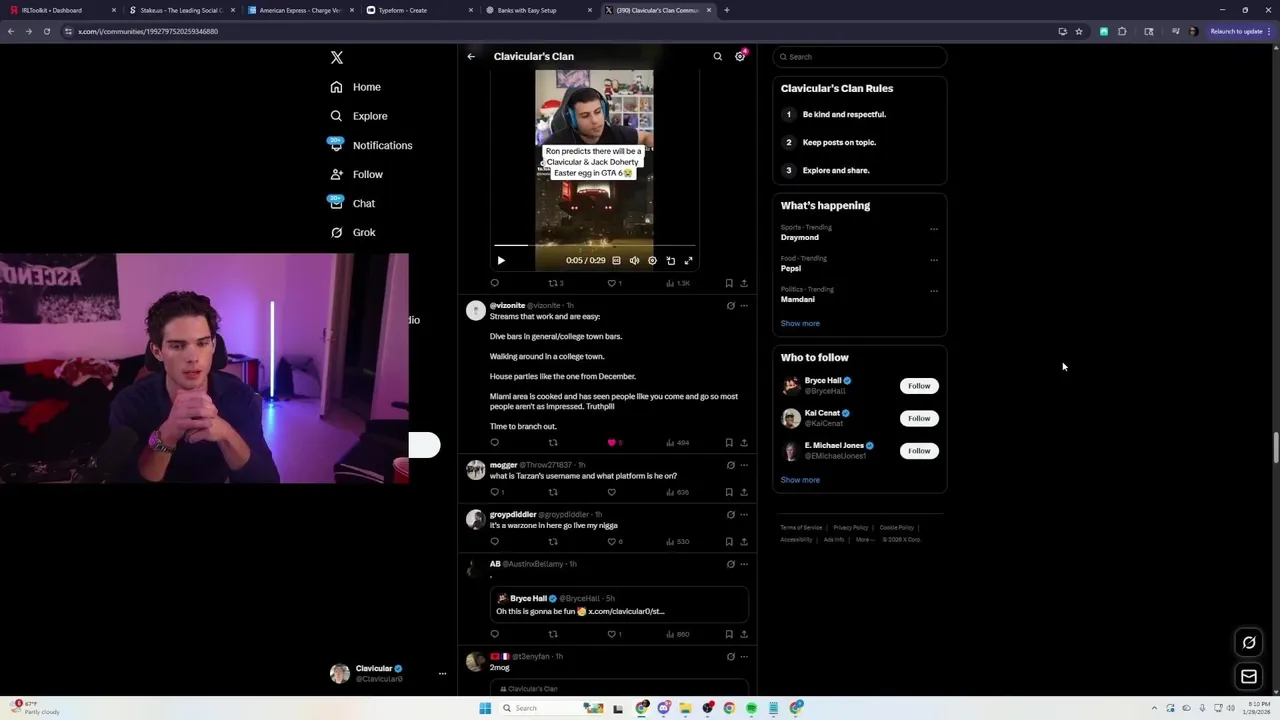Image resolution: width=1280 pixels, height=720 pixels.
Task: Expand the video to fullscreen
Action: [x=688, y=260]
